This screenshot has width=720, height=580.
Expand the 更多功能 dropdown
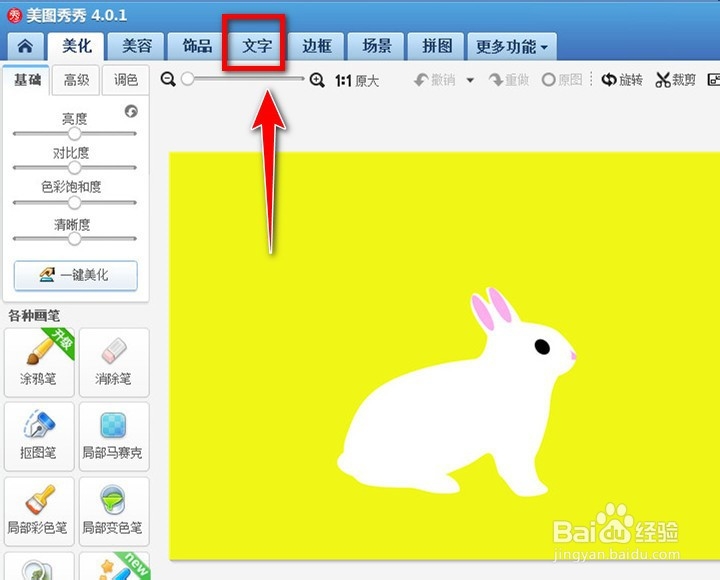(x=512, y=46)
